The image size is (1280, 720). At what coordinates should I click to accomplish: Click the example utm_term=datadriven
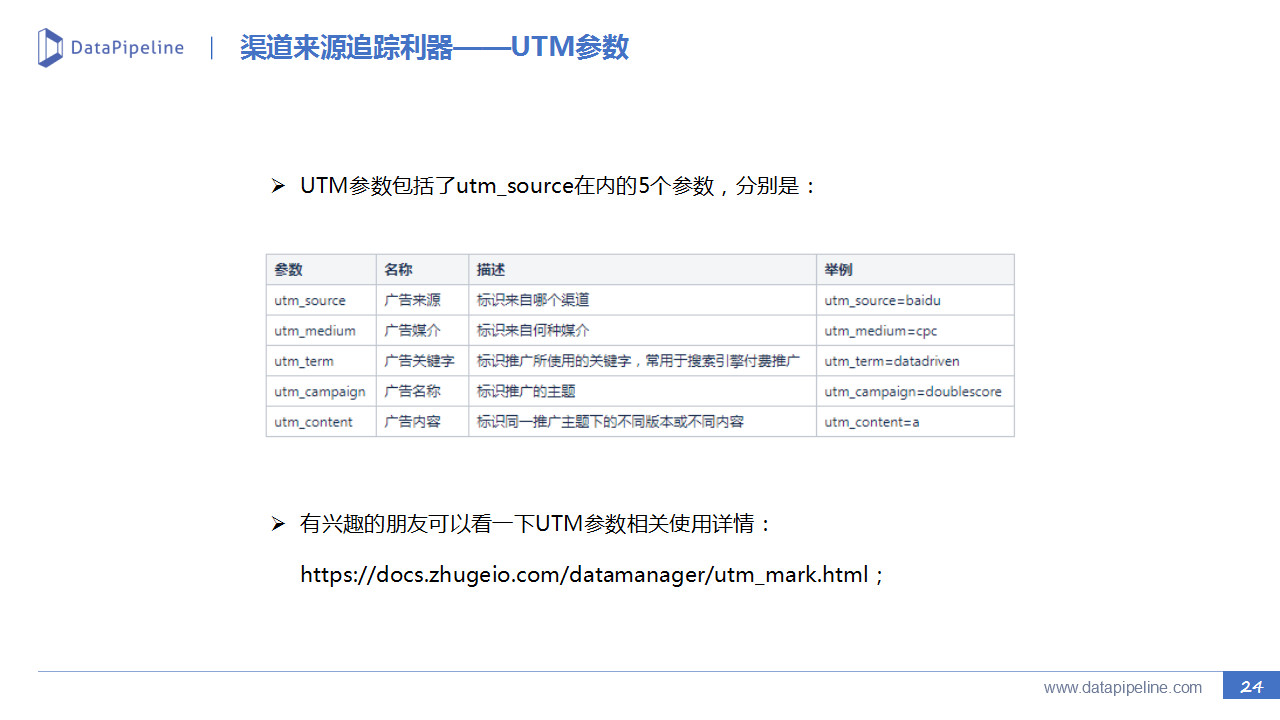tap(892, 361)
